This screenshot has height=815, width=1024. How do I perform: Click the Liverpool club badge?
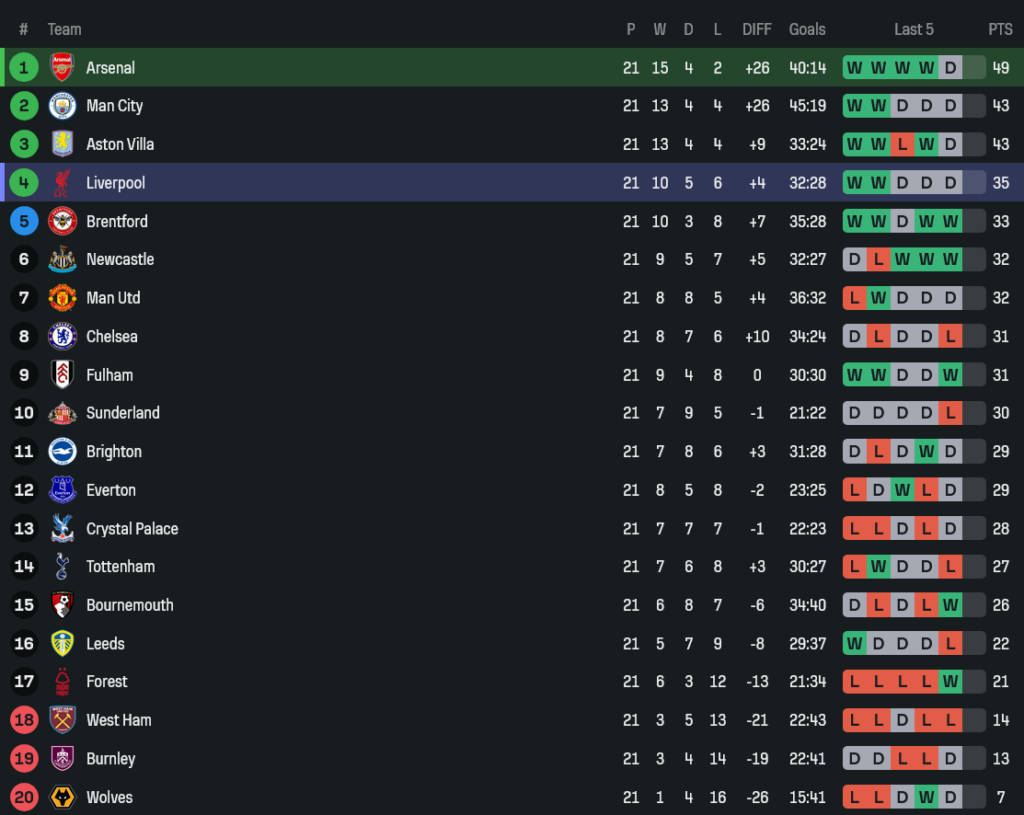(x=62, y=183)
